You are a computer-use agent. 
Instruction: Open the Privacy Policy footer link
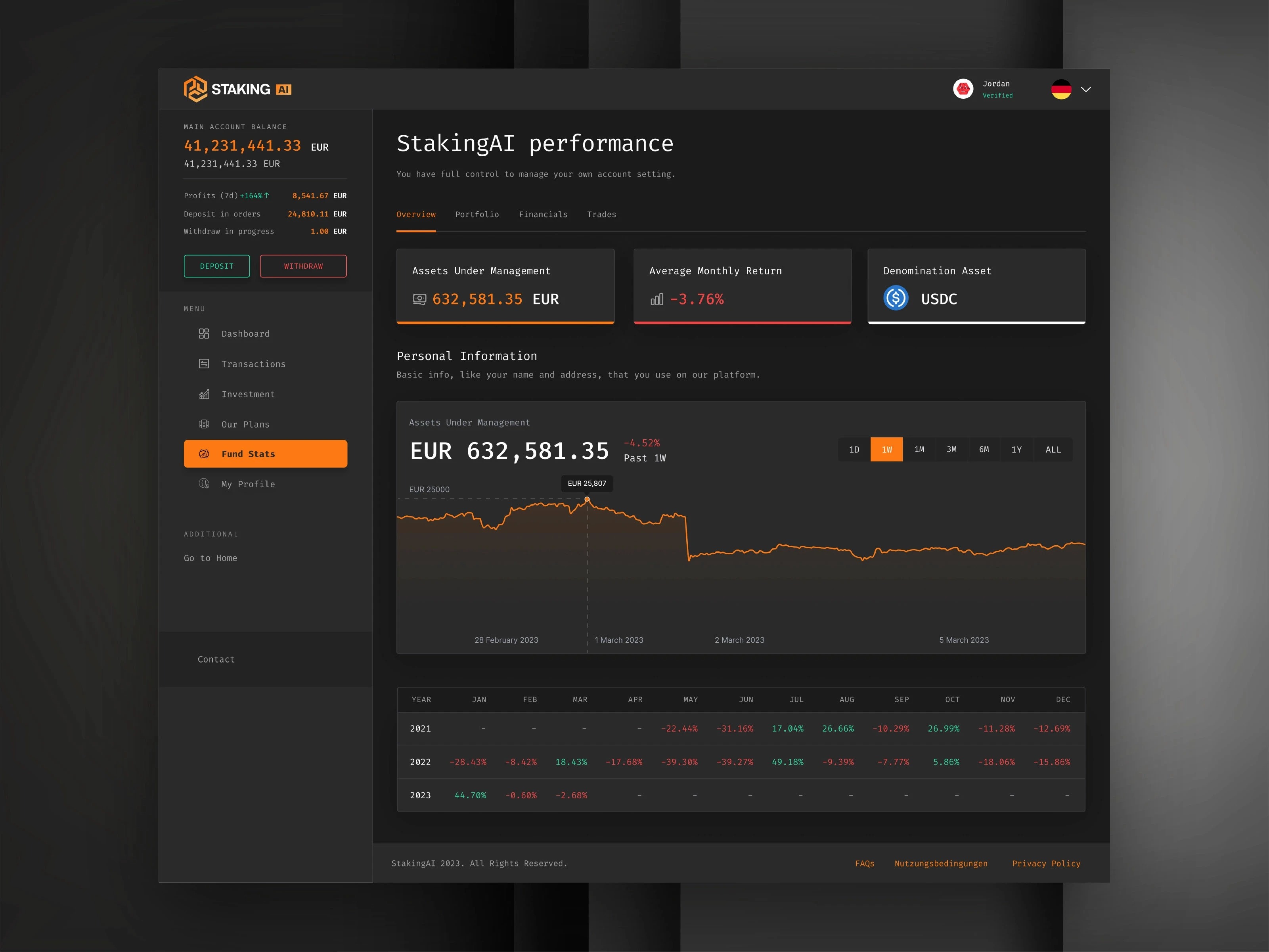1045,864
